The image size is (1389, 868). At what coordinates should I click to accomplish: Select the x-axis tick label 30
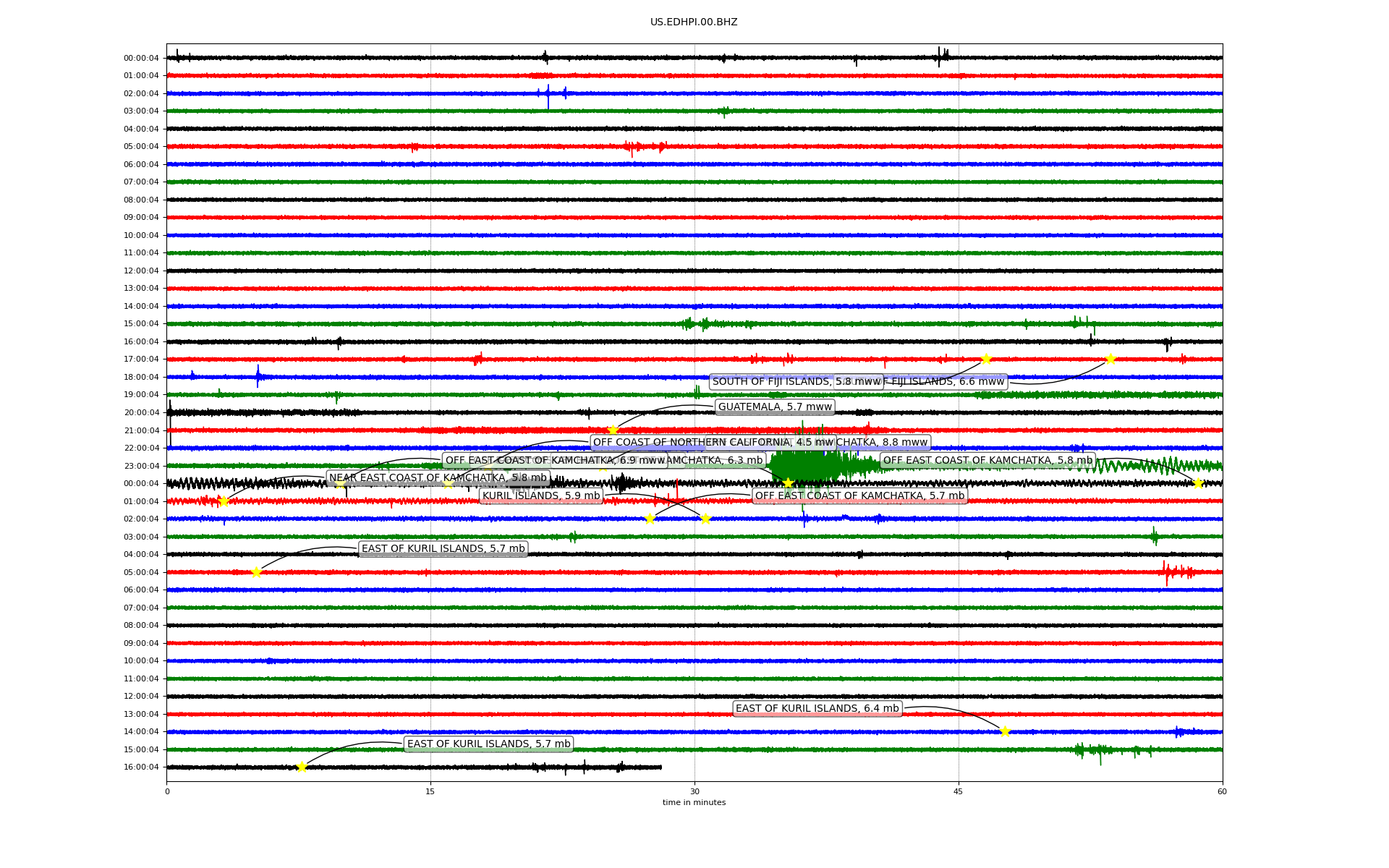694,792
